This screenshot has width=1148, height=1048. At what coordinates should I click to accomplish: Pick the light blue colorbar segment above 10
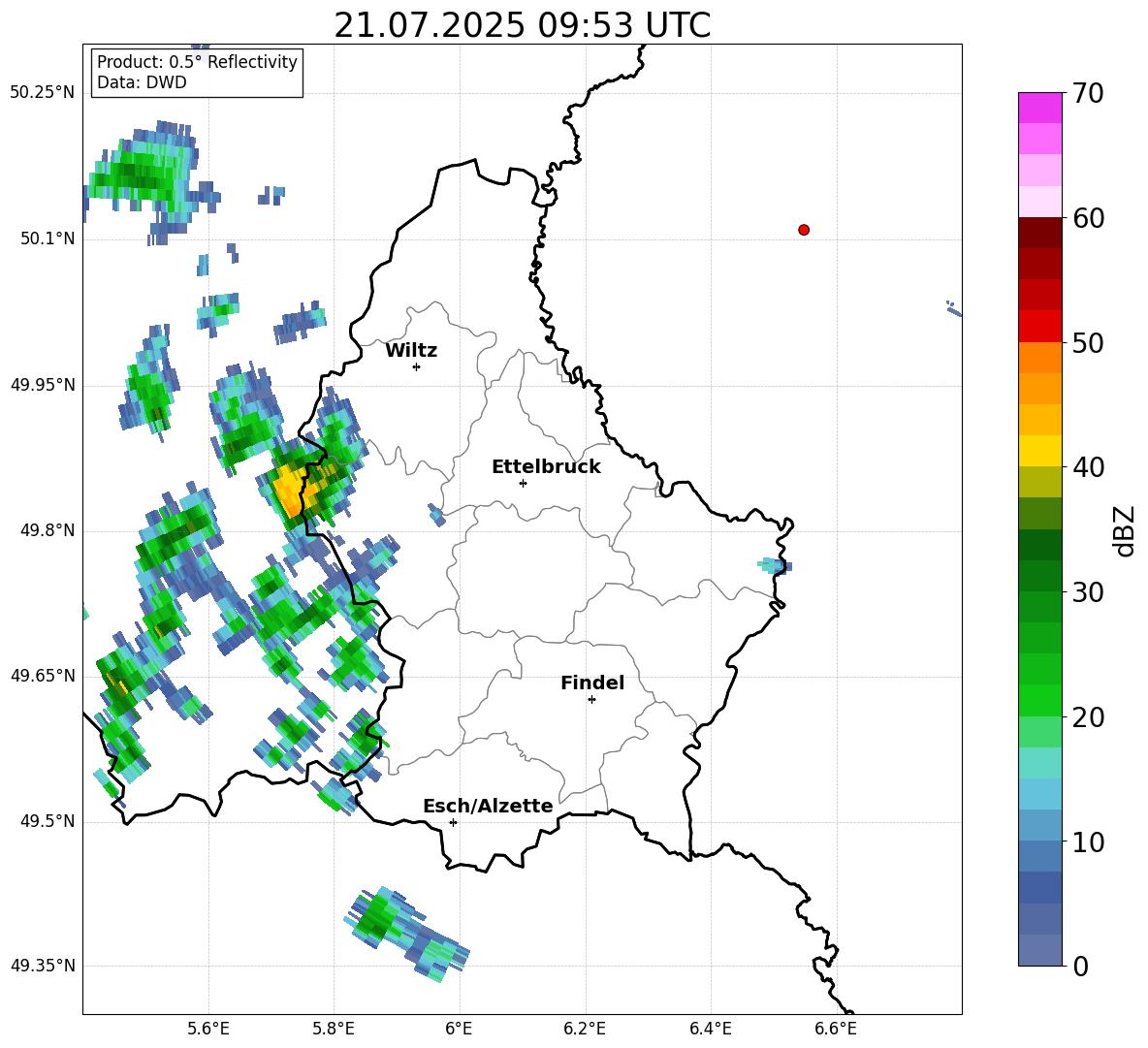[1039, 825]
